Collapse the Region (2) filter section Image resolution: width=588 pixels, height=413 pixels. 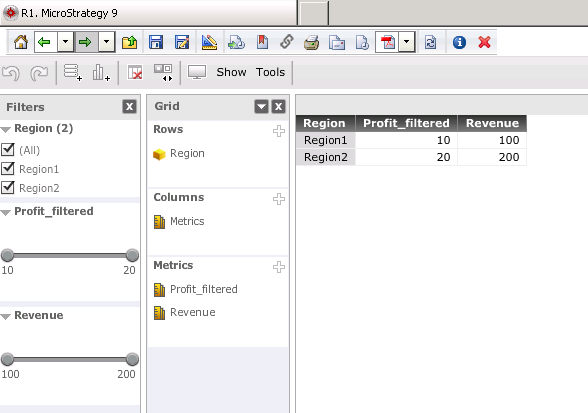click(6, 130)
